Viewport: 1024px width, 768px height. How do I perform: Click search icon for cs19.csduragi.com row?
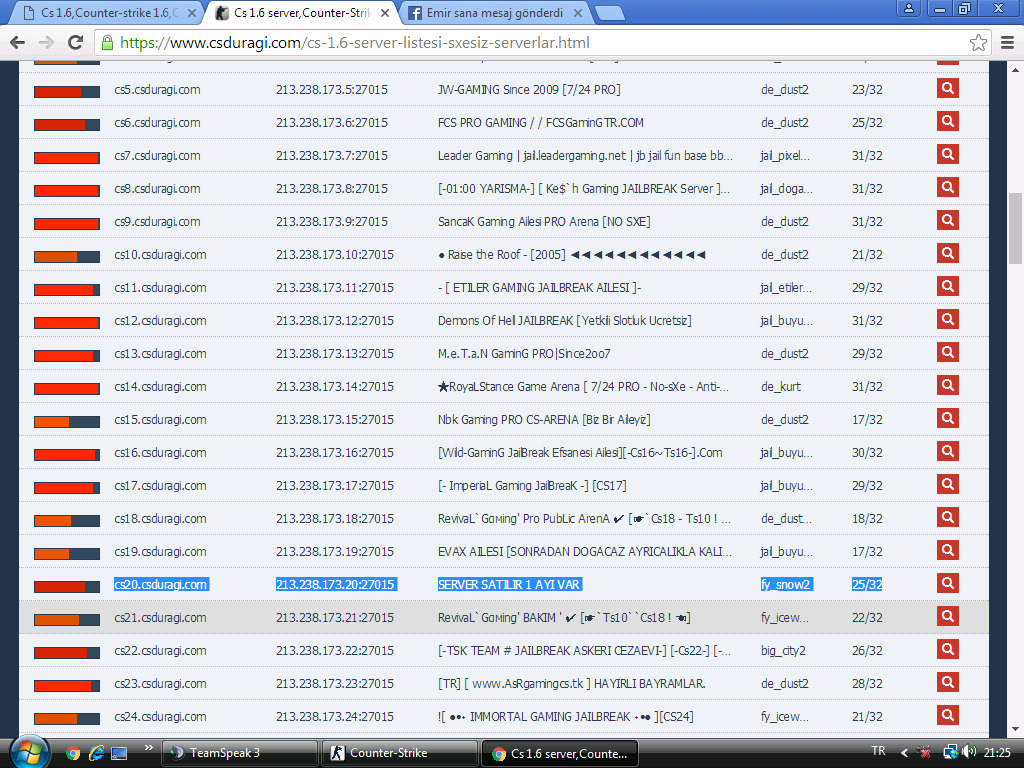[x=948, y=550]
